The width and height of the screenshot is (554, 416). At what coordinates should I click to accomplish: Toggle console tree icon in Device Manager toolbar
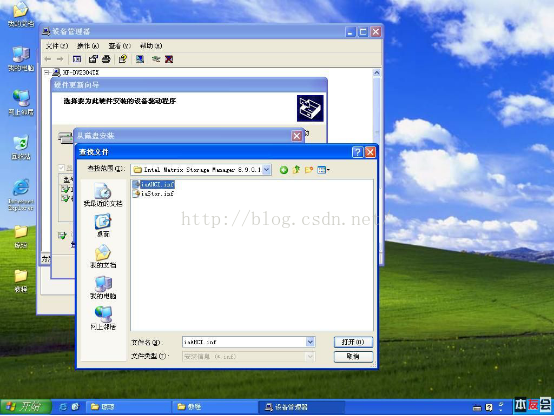click(77, 59)
